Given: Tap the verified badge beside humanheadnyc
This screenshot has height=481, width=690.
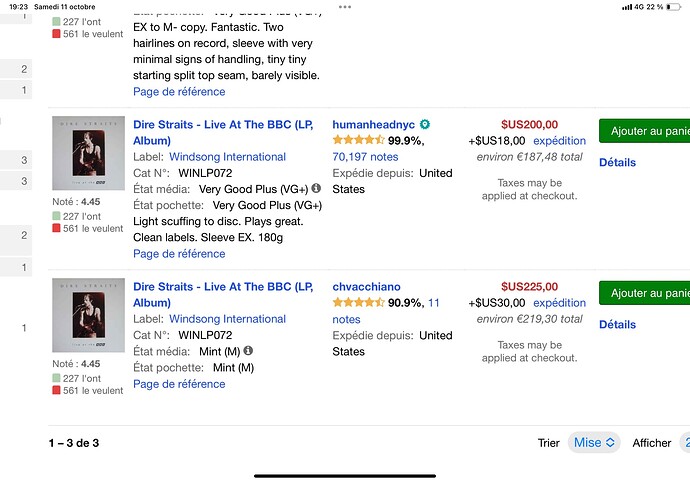Looking at the screenshot, I should (426, 124).
